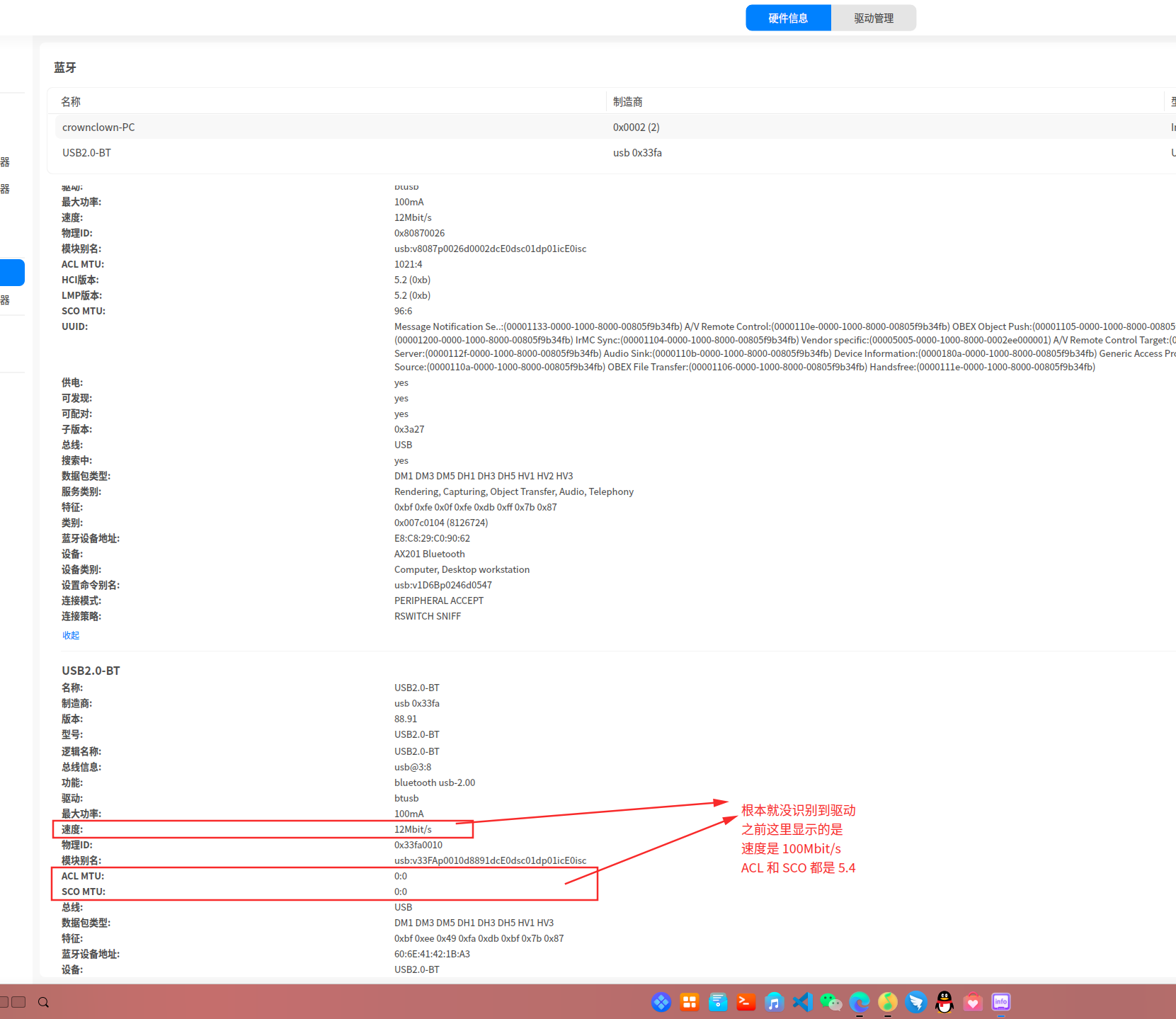Screen dimensions: 1176x1019
Task: Switch to the 硬件信息 tab
Action: [x=788, y=18]
